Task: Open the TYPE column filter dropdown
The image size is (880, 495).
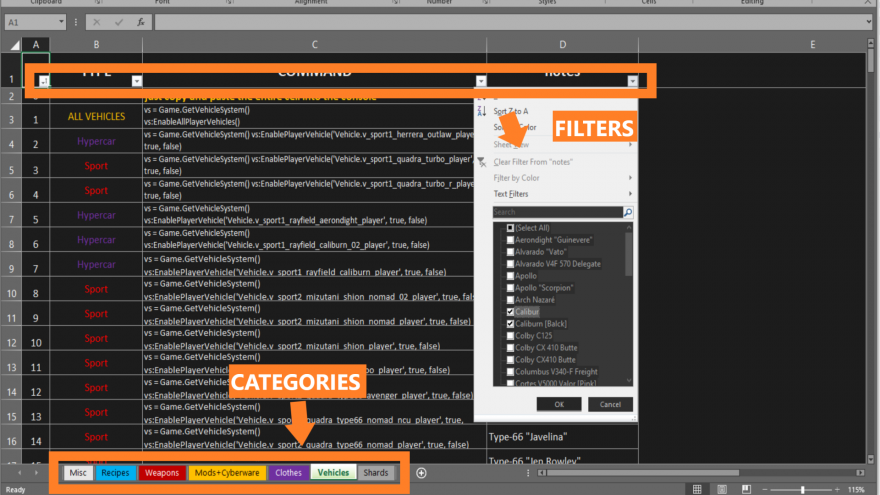Action: [137, 81]
